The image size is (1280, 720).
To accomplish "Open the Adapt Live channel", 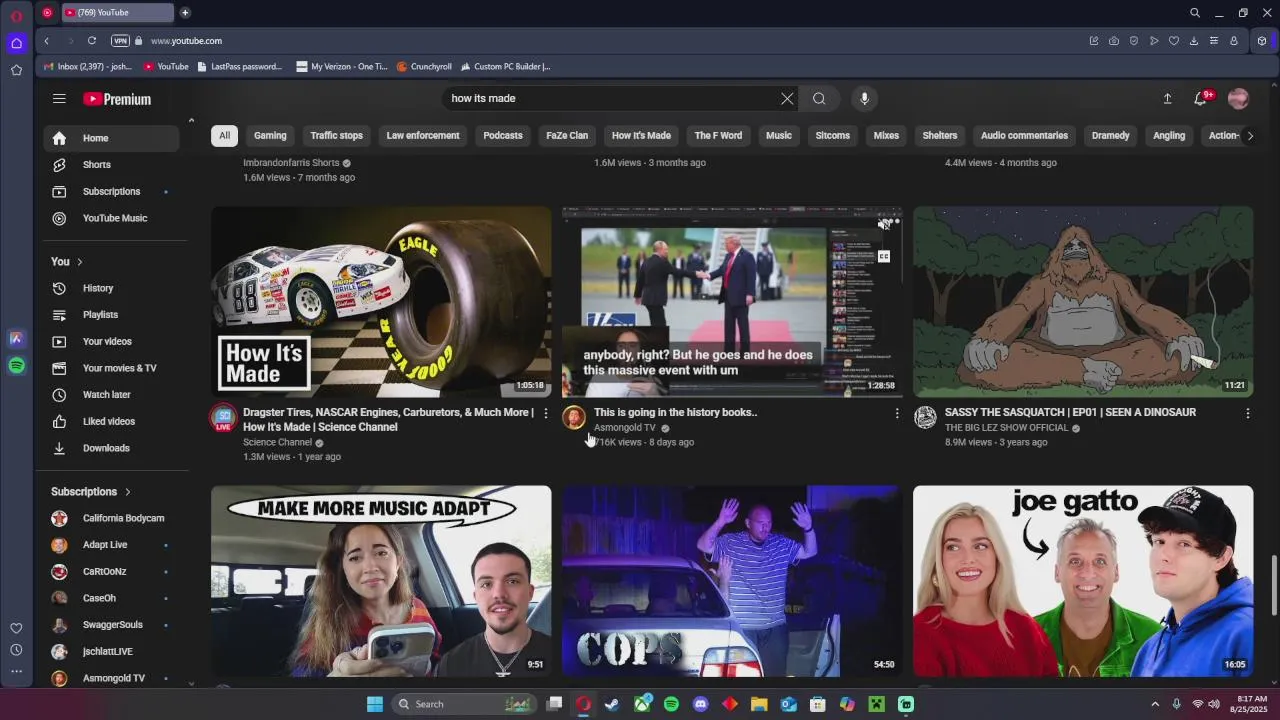I will tap(111, 545).
